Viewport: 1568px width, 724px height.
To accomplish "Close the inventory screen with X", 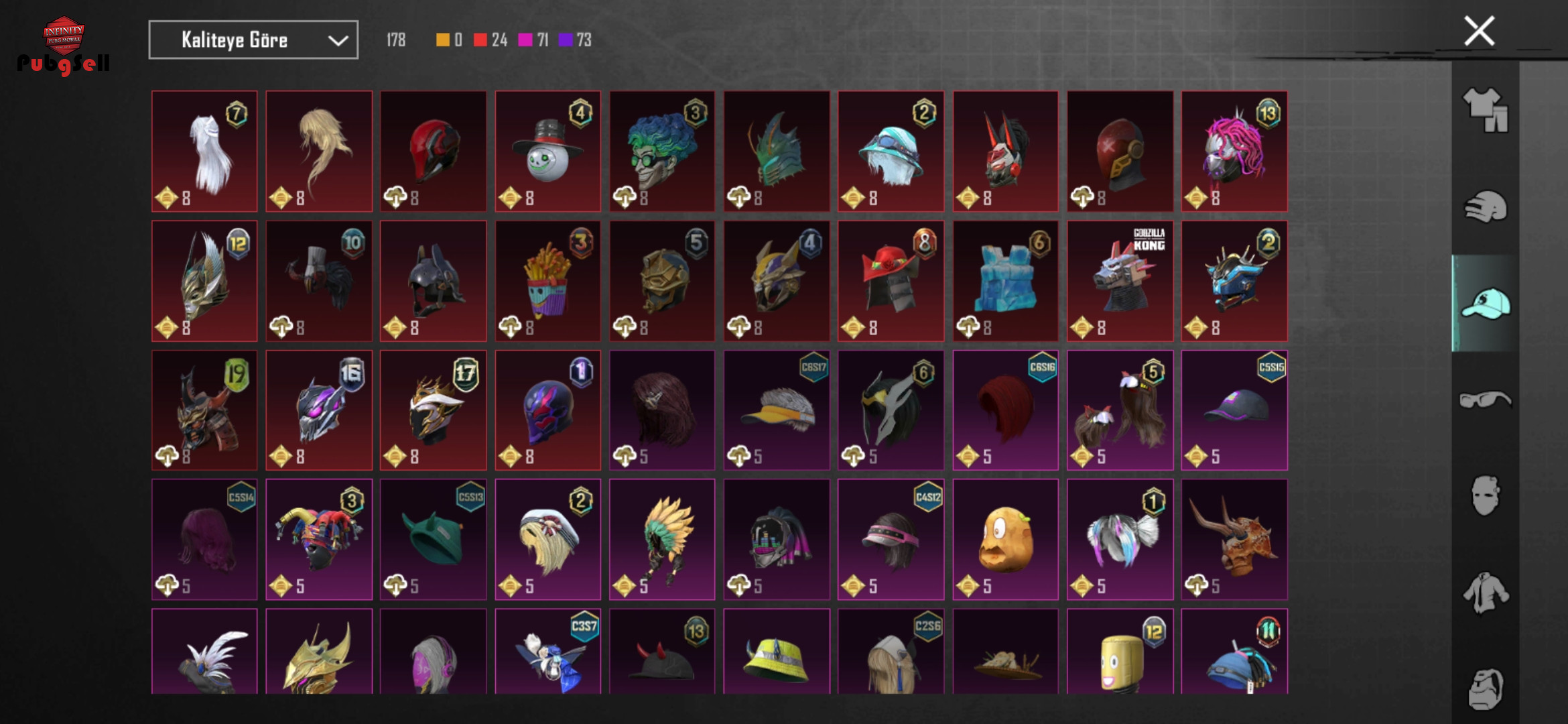I will 1479,31.
